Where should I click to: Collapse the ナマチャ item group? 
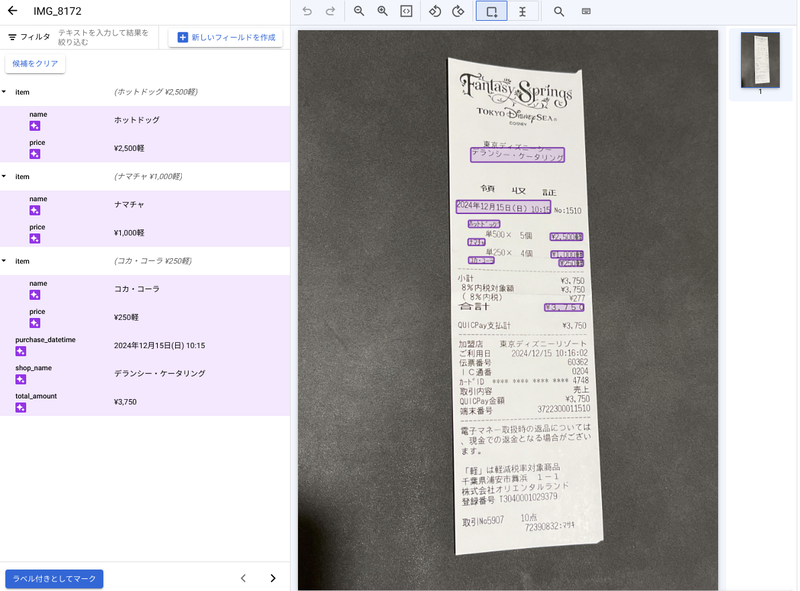click(4, 176)
